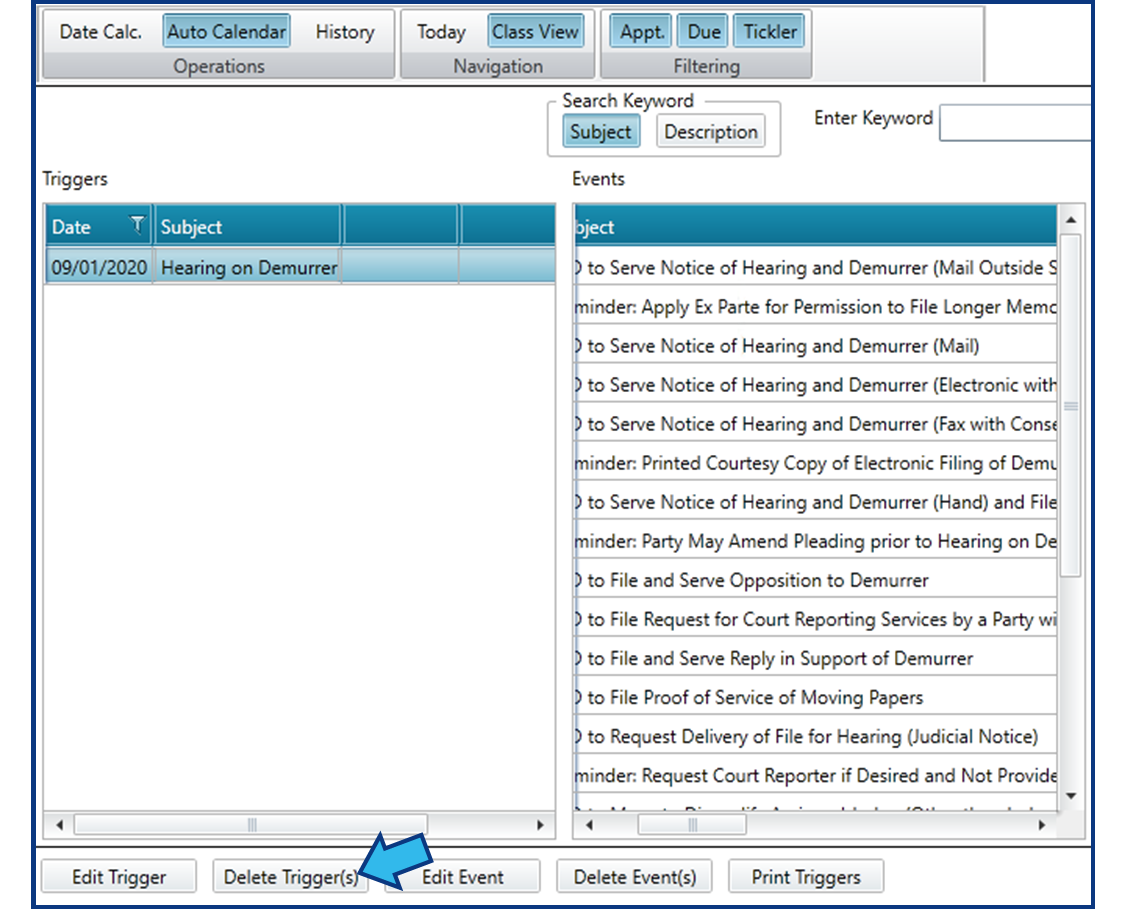The height and width of the screenshot is (910, 1124).
Task: Click the Edit Trigger button
Action: (119, 877)
